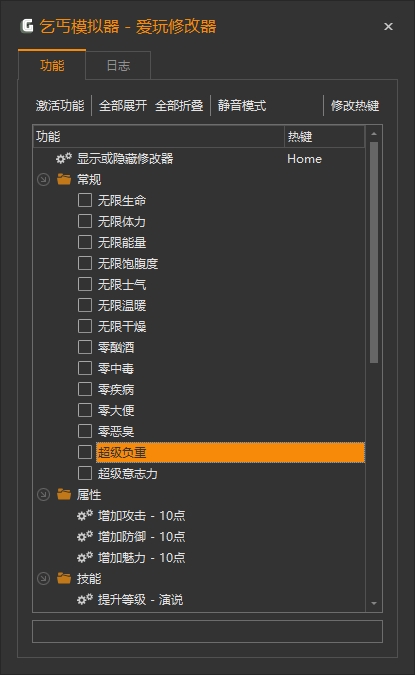Collapse the 技能 group arrow

coord(43,578)
